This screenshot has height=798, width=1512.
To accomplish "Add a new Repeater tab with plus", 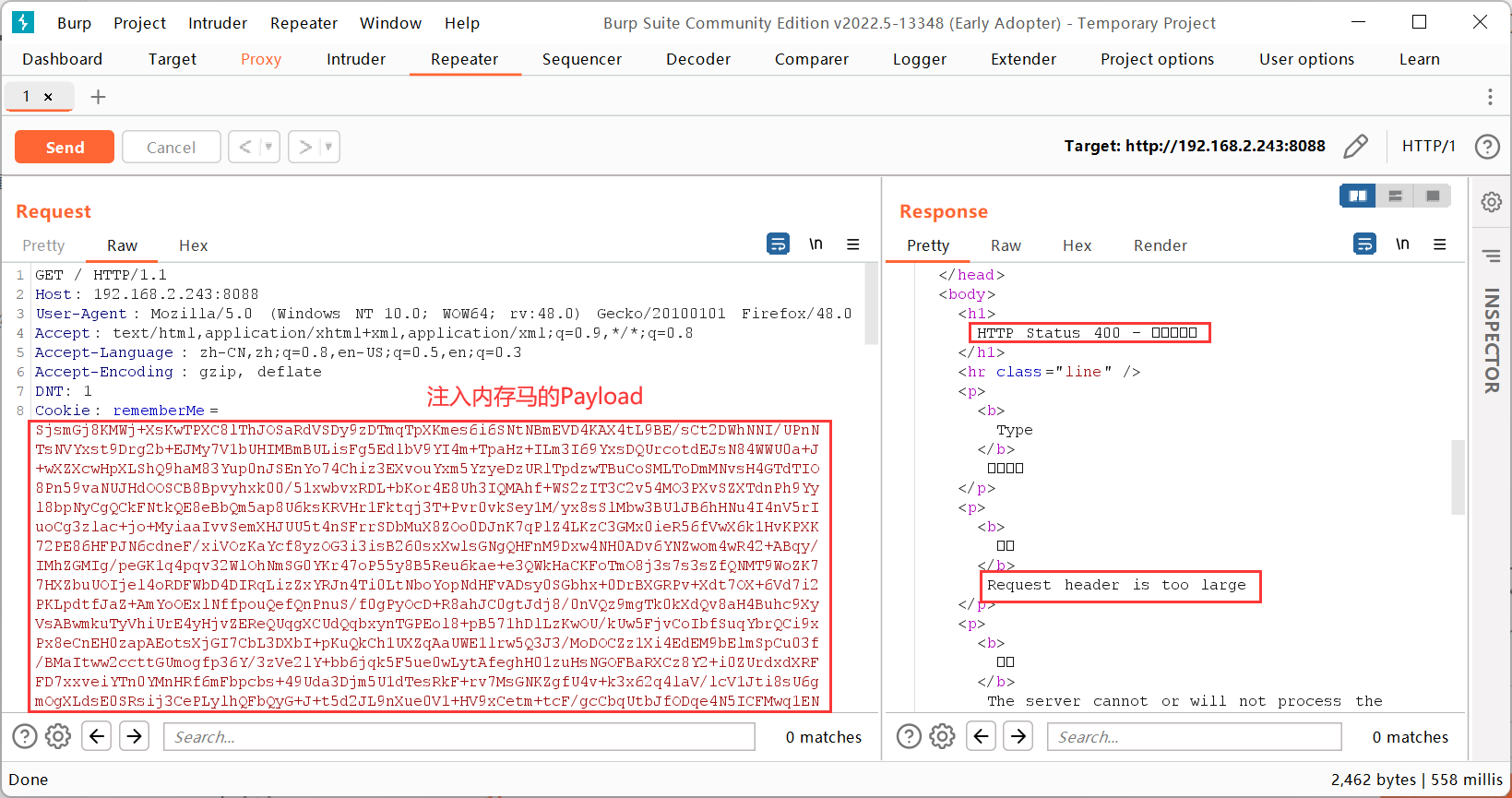I will [98, 97].
